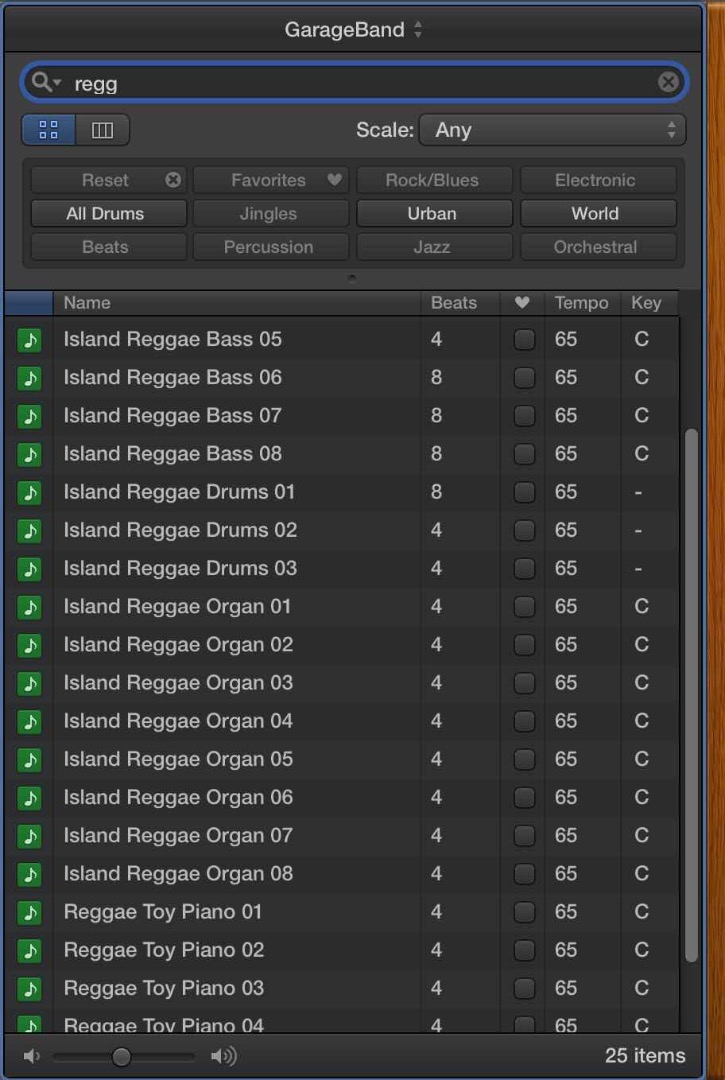
Task: Click the Urban keyword button
Action: click(x=434, y=214)
